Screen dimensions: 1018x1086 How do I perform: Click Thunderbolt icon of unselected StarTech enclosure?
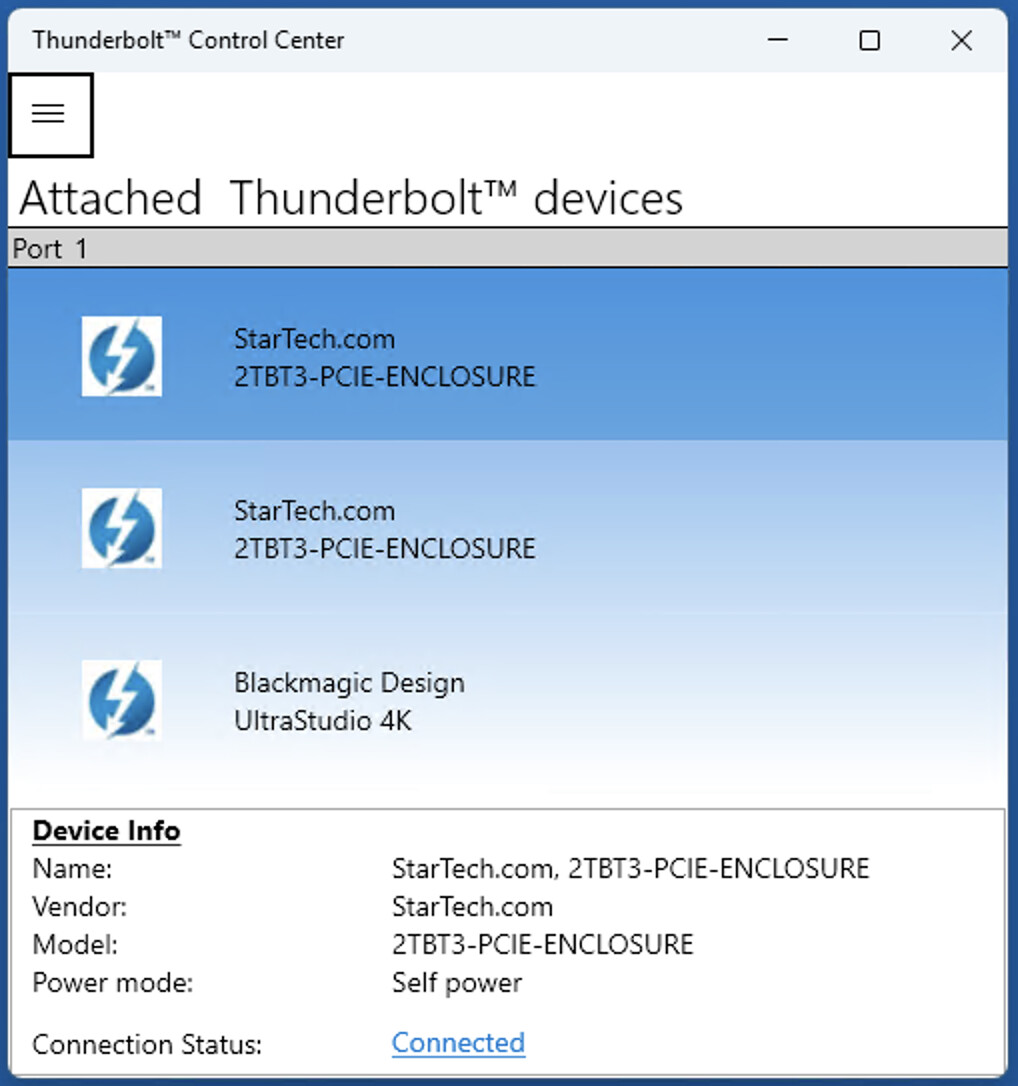121,528
